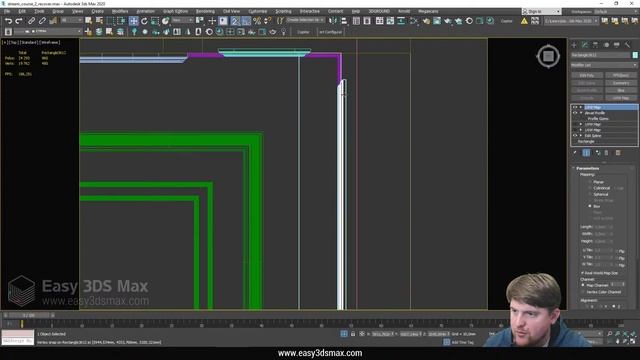The image size is (640, 360).
Task: Open the Customize menu
Action: pyautogui.click(x=258, y=11)
